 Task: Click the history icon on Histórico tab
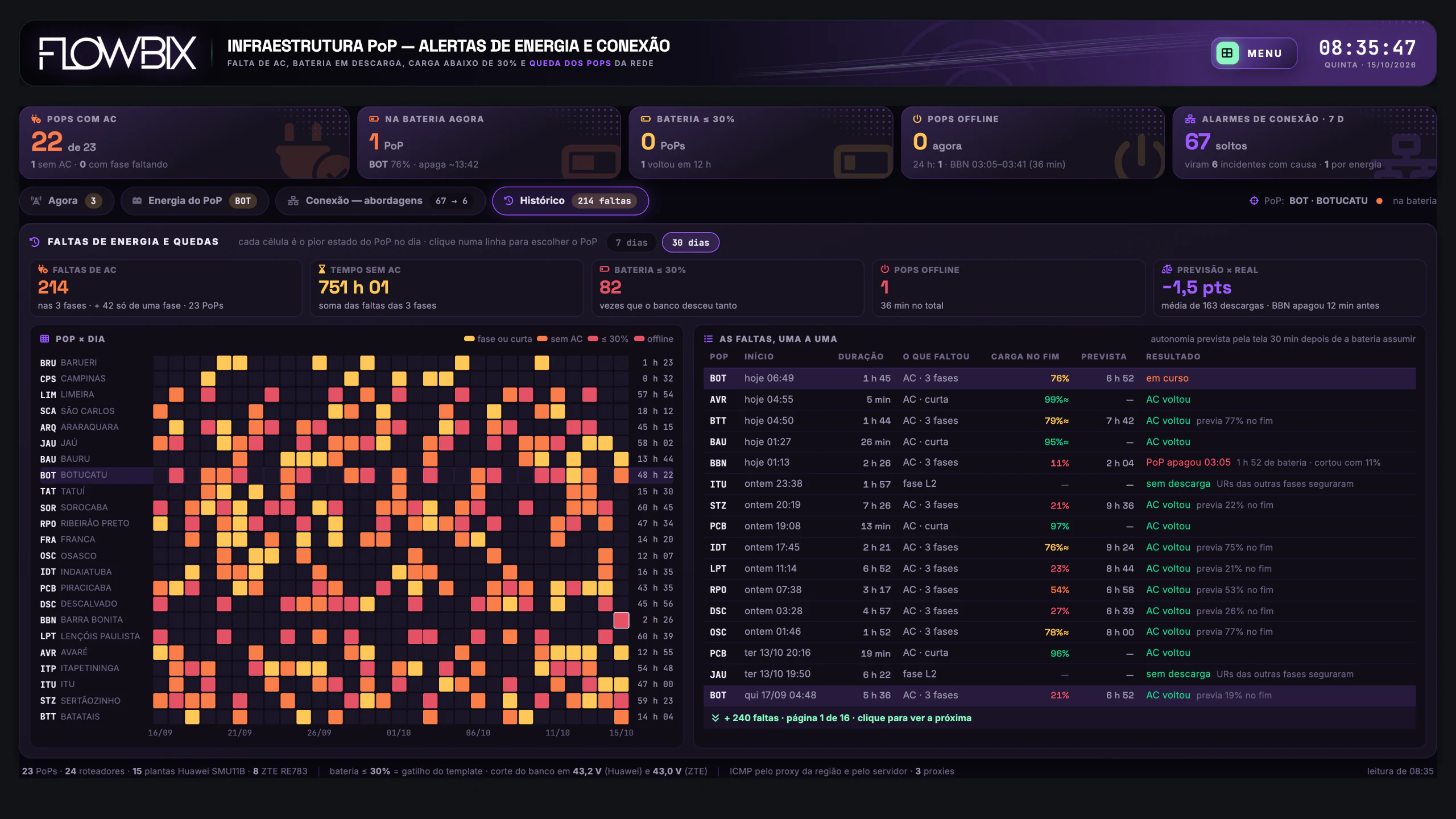[x=508, y=201]
